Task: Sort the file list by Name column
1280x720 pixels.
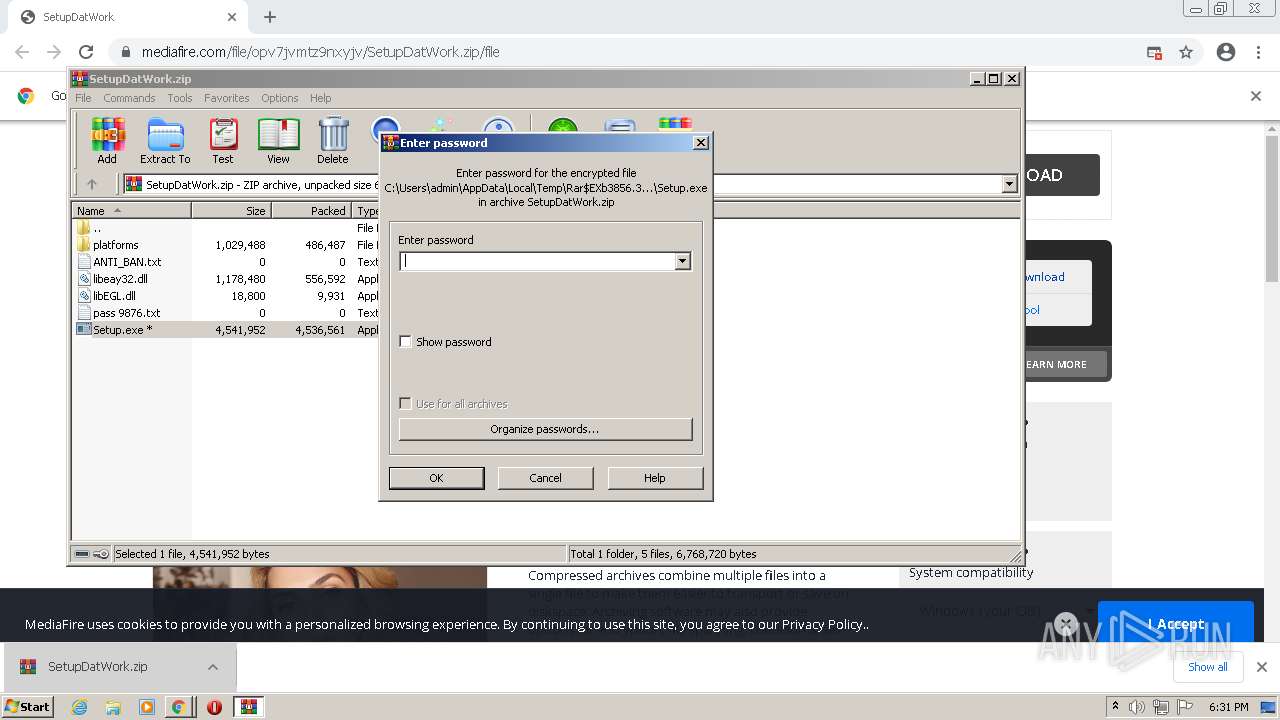Action: tap(132, 211)
